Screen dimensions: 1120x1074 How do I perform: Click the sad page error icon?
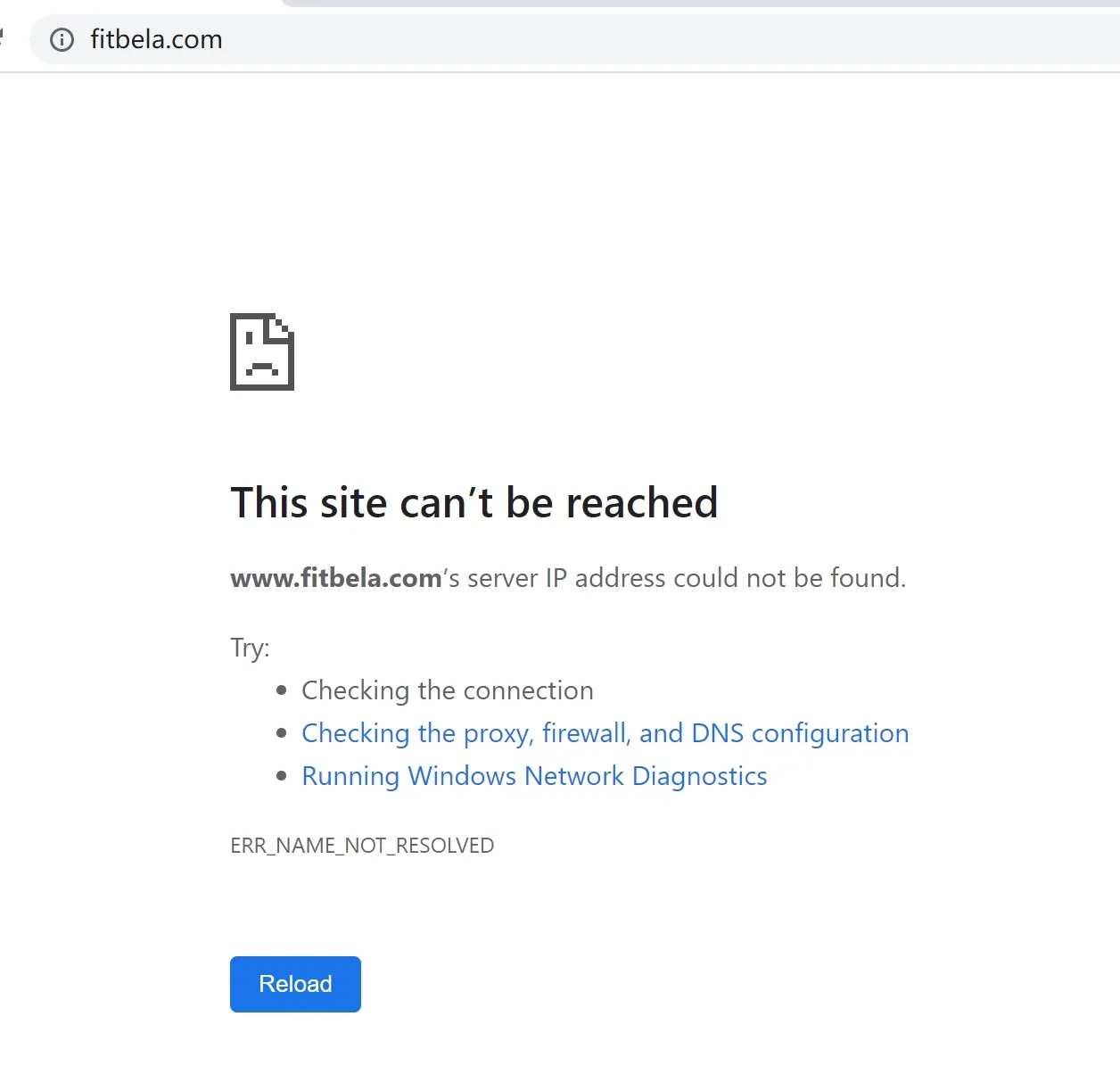pyautogui.click(x=262, y=351)
